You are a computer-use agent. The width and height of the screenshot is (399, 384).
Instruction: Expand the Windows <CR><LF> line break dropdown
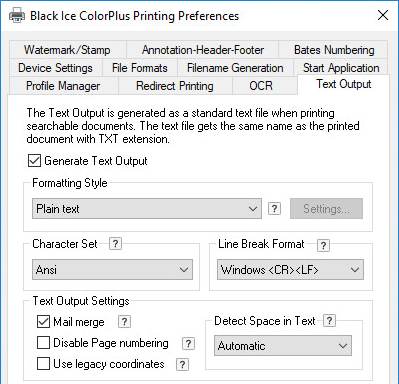coord(290,270)
